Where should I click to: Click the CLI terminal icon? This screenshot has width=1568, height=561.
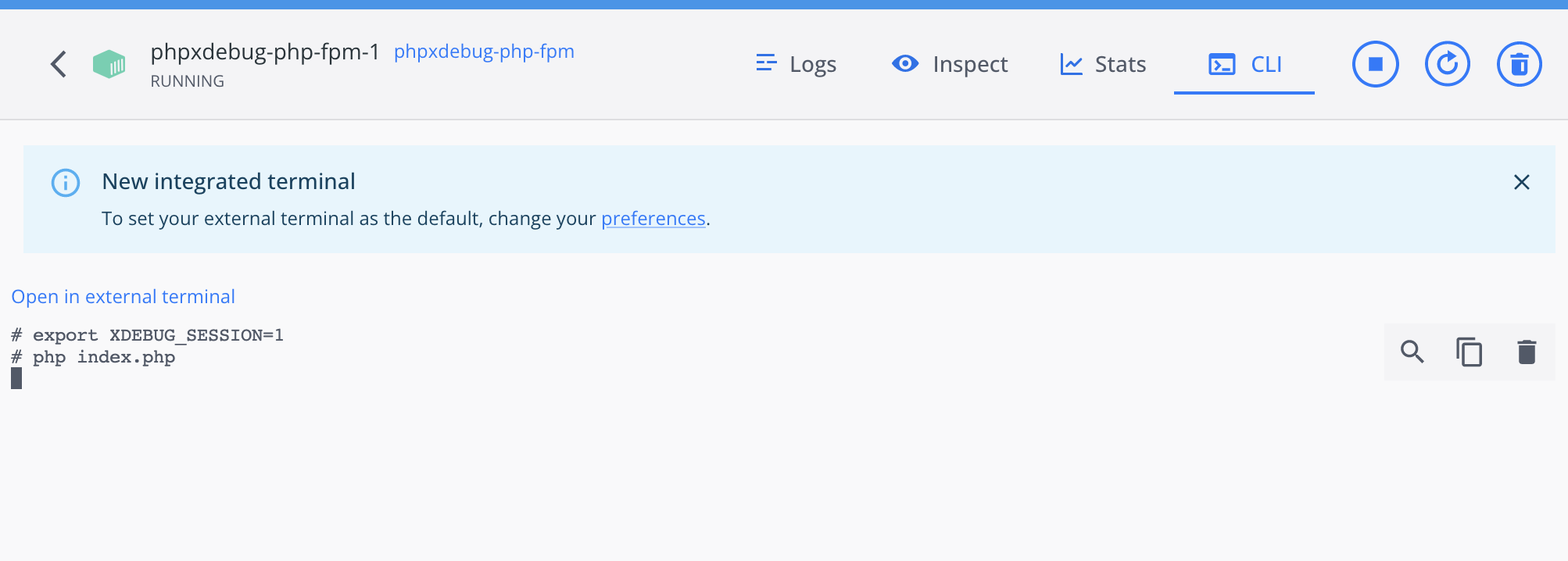[1220, 64]
